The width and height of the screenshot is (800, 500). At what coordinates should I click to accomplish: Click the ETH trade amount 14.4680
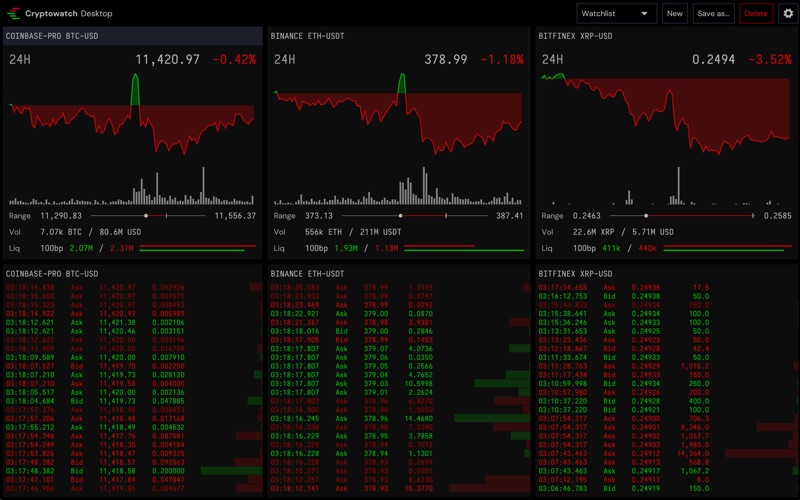(418, 419)
